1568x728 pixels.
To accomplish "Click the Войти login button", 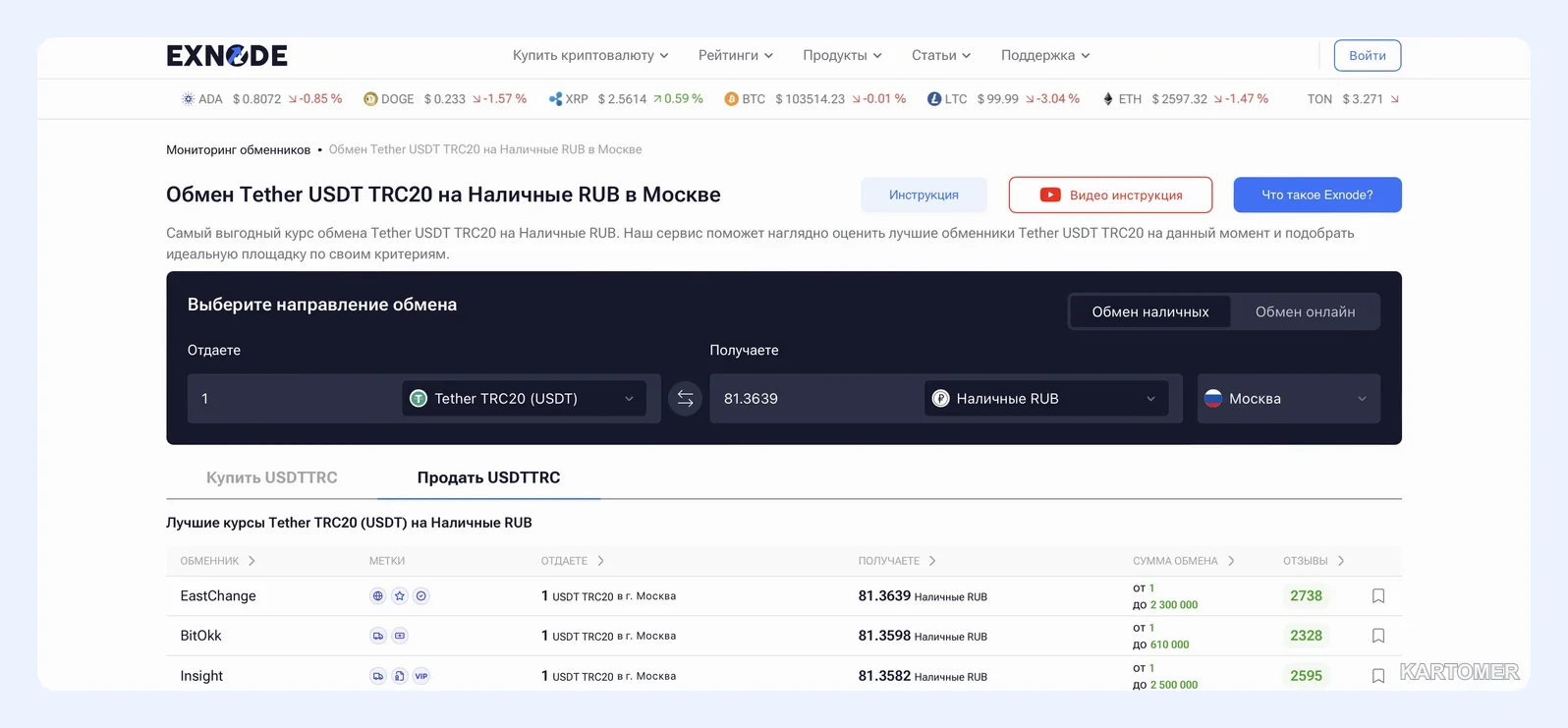I will (x=1368, y=56).
